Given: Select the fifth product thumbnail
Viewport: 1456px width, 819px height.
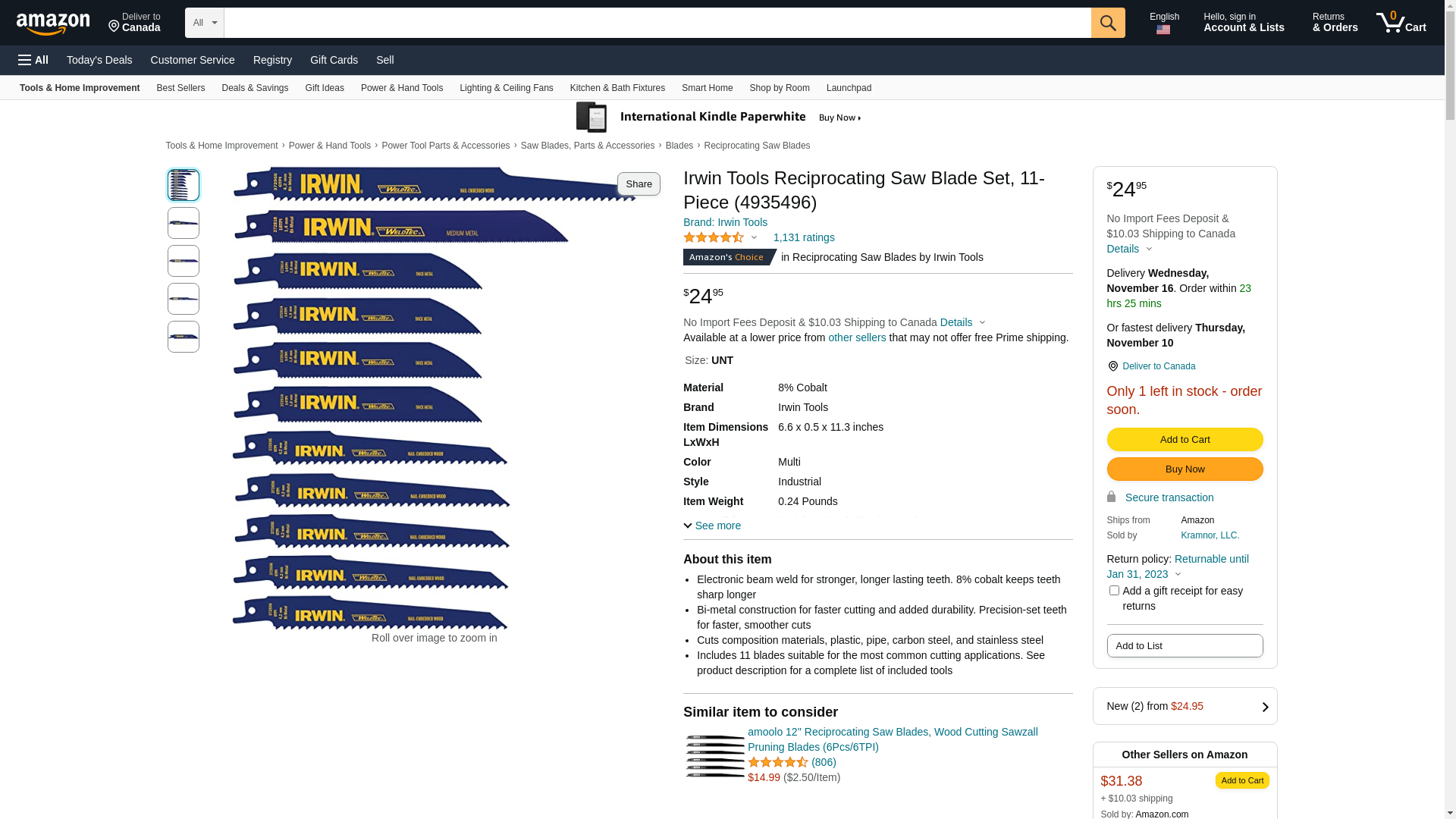Looking at the screenshot, I should pos(184,337).
